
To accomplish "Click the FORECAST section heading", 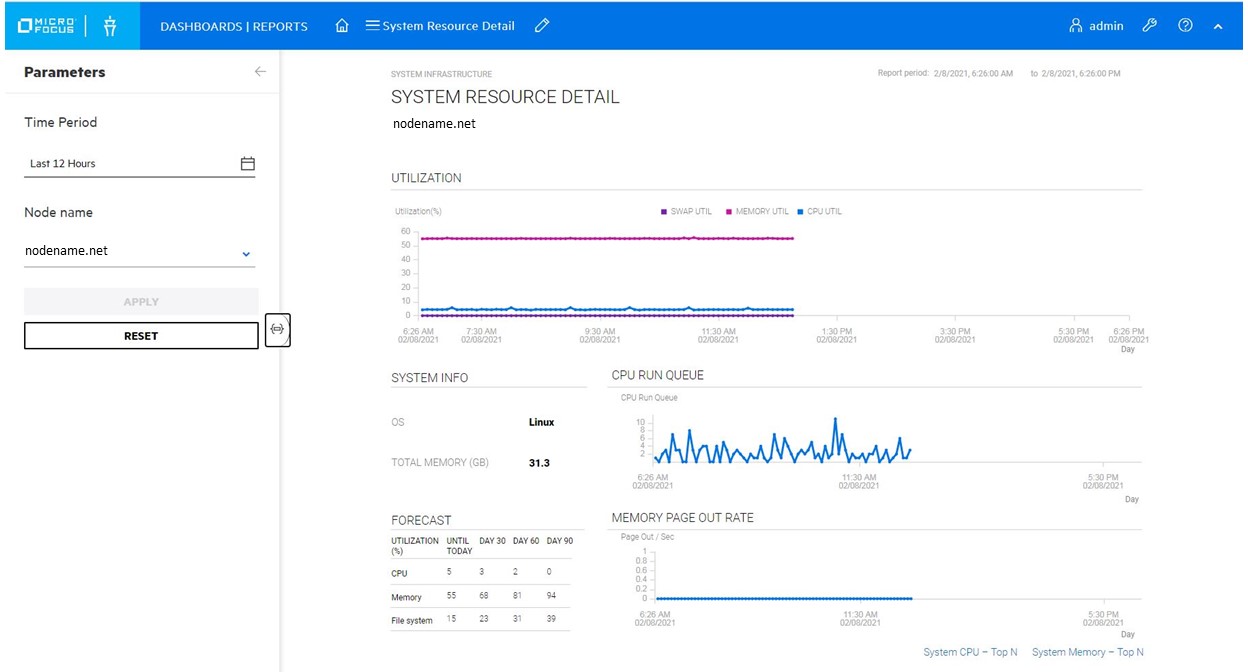I will click(421, 520).
